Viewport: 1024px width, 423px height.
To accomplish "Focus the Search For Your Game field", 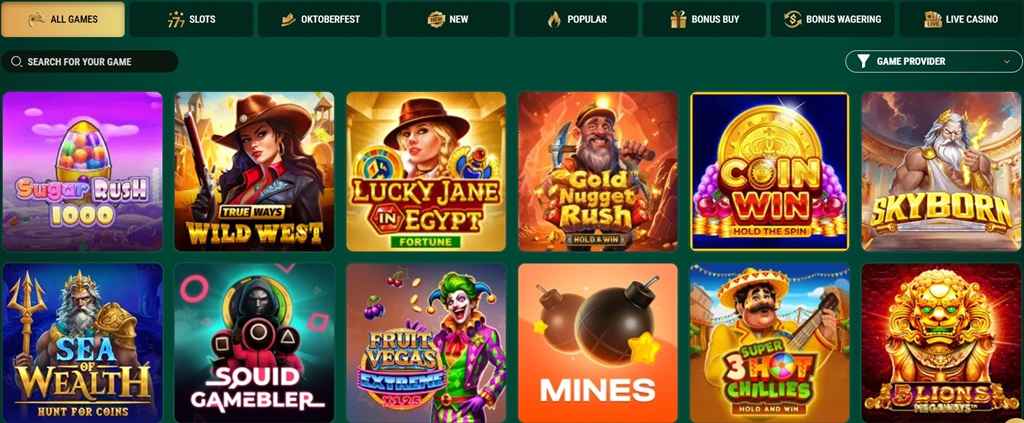I will [x=89, y=61].
